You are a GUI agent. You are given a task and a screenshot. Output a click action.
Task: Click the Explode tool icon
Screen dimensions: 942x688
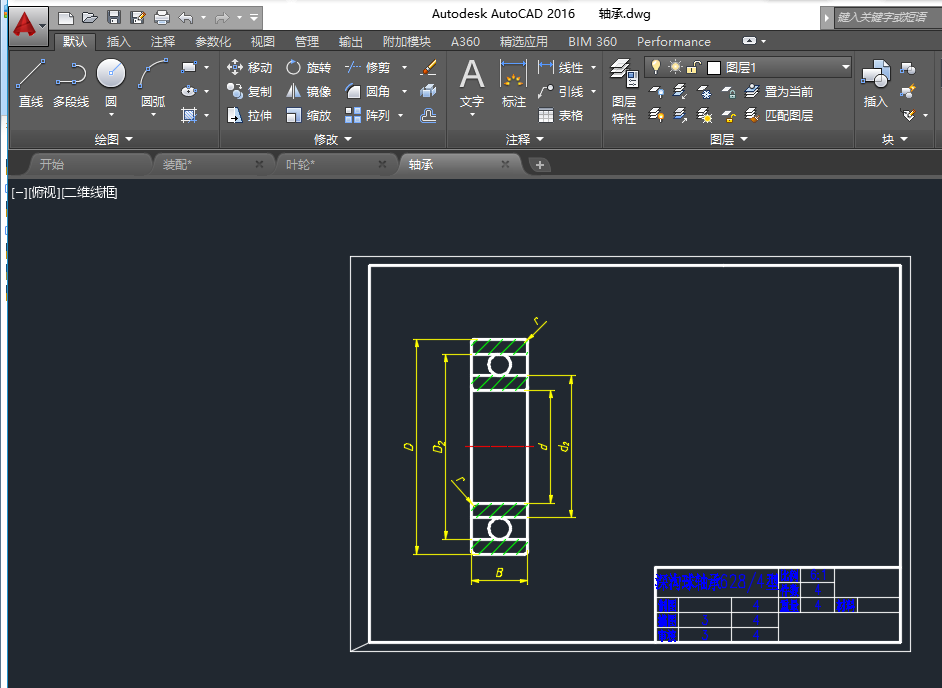428,91
